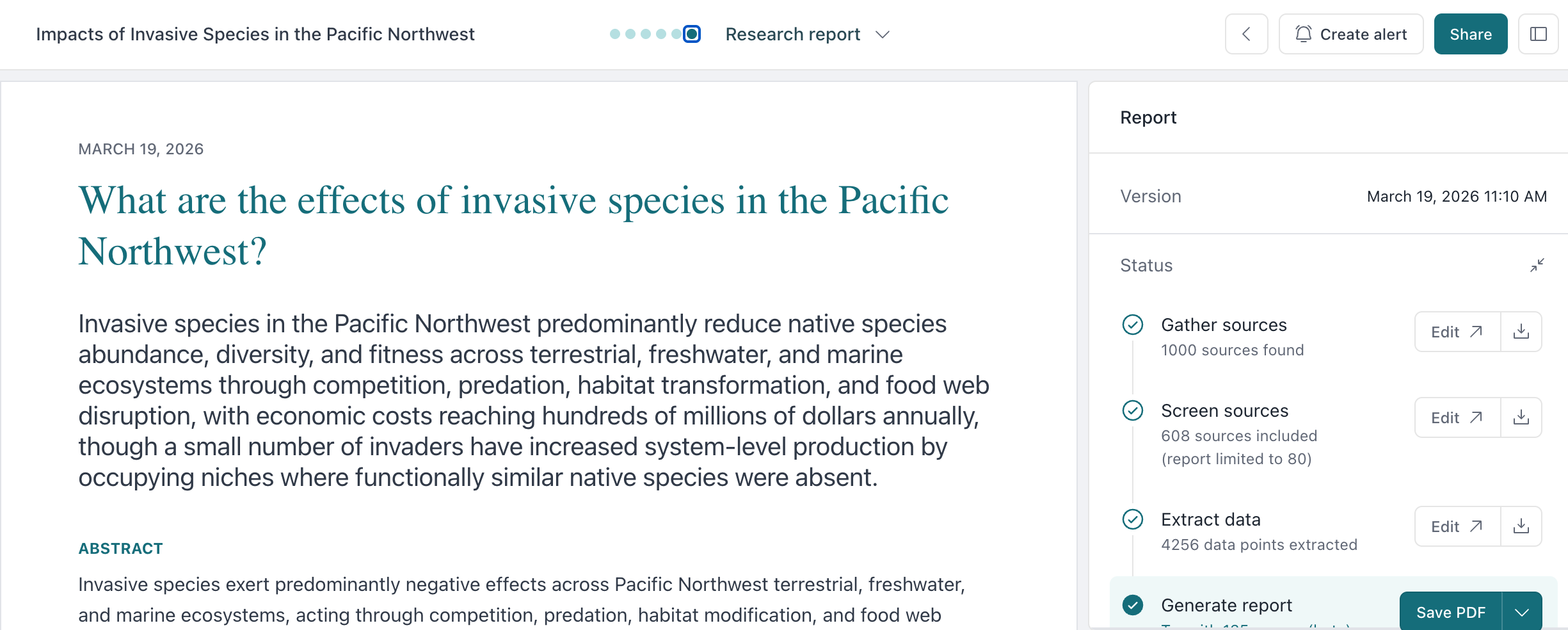The height and width of the screenshot is (630, 1568).
Task: Select the first progress step dot
Action: click(x=614, y=34)
